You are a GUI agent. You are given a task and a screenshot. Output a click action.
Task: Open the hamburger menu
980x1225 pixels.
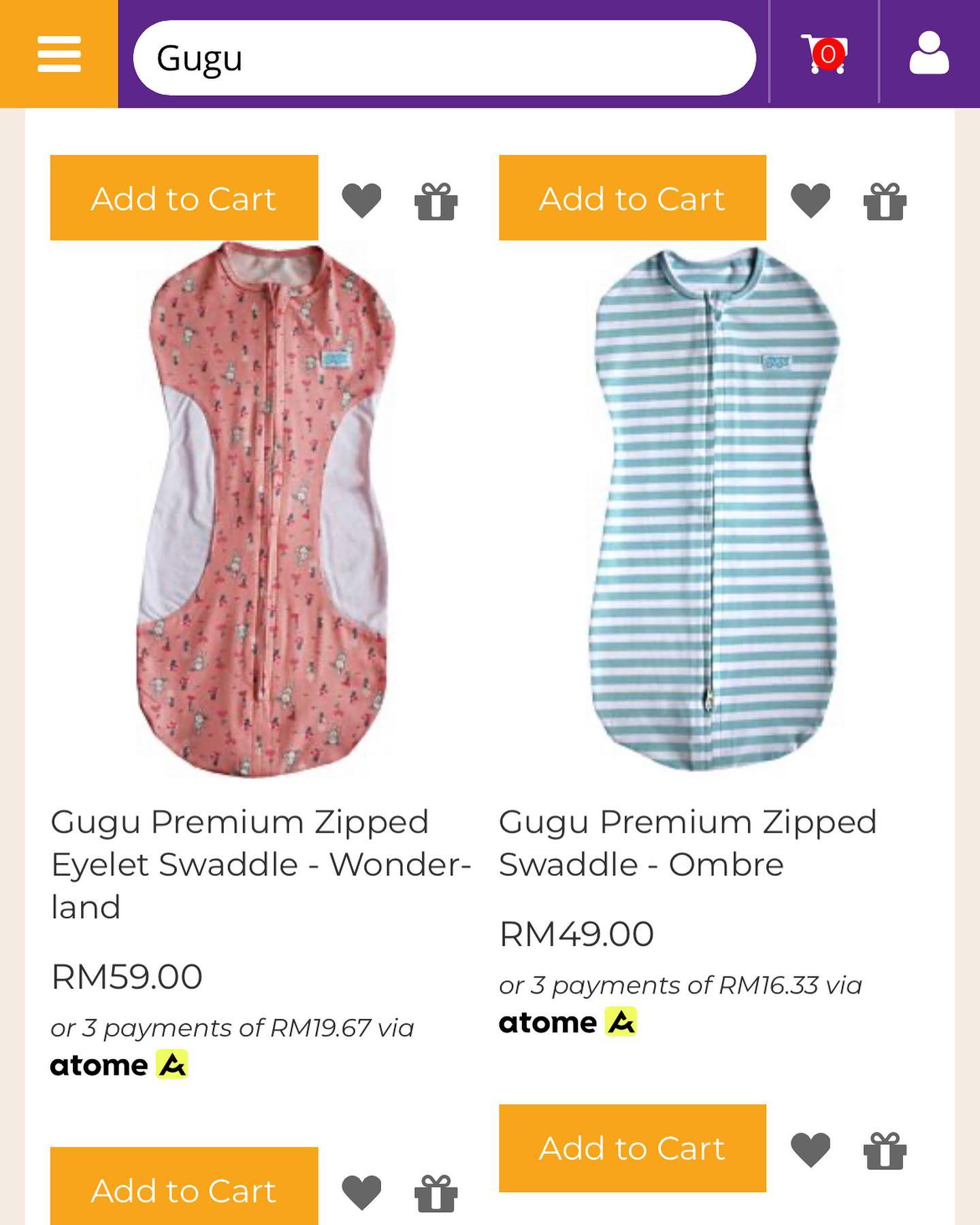click(x=59, y=54)
